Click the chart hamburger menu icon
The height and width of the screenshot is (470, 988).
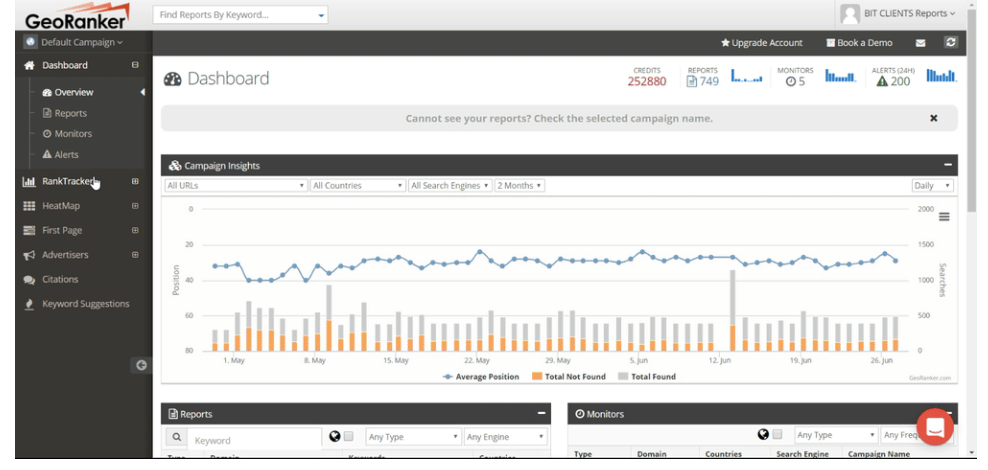[944, 216]
